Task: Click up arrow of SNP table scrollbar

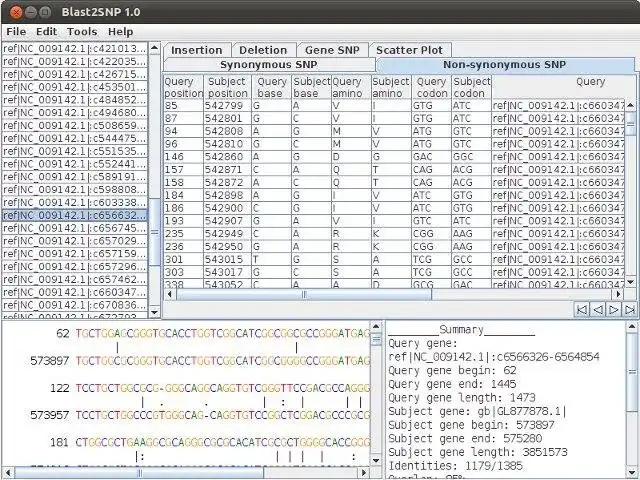Action: pos(630,105)
